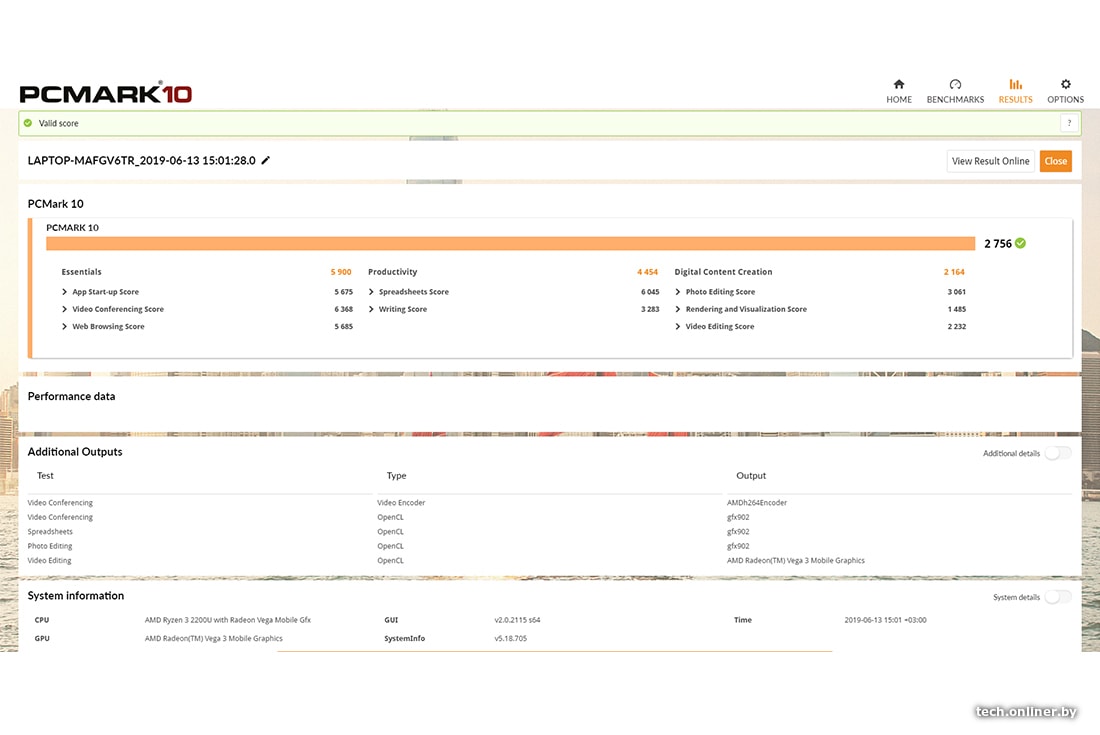The width and height of the screenshot is (1100, 735).
Task: Expand Video Editing Score
Action: pos(678,327)
